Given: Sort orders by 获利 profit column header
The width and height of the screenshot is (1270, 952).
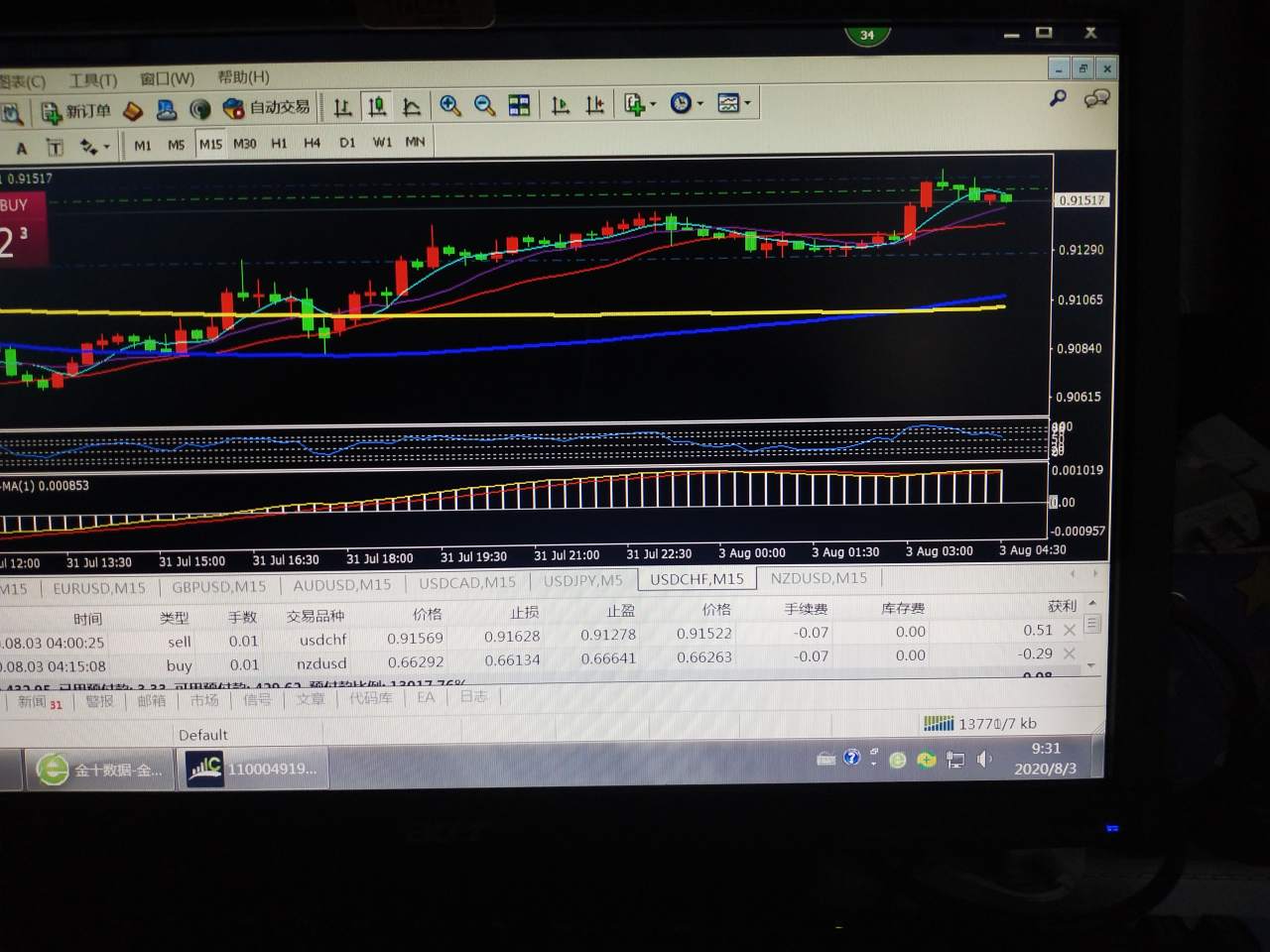Looking at the screenshot, I should point(1062,606).
